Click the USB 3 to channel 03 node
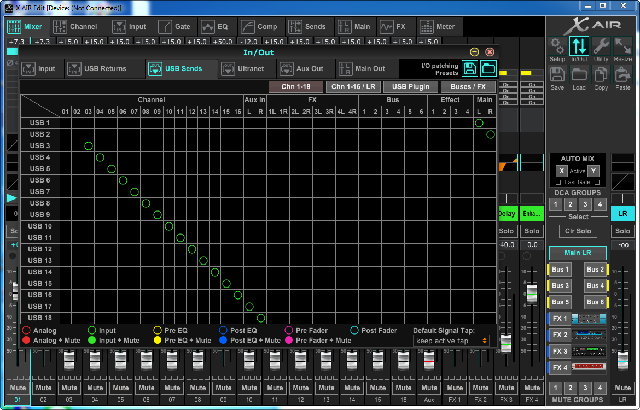 [x=89, y=146]
